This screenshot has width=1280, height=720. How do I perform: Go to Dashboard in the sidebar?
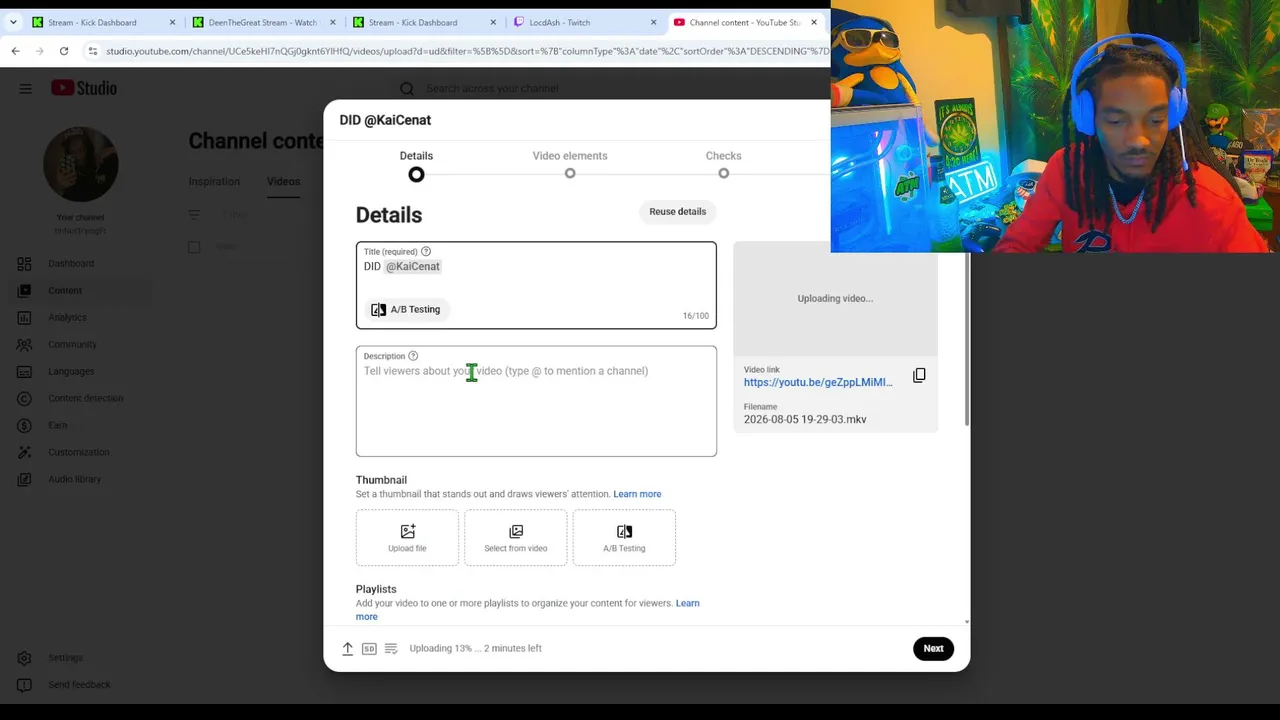click(71, 263)
